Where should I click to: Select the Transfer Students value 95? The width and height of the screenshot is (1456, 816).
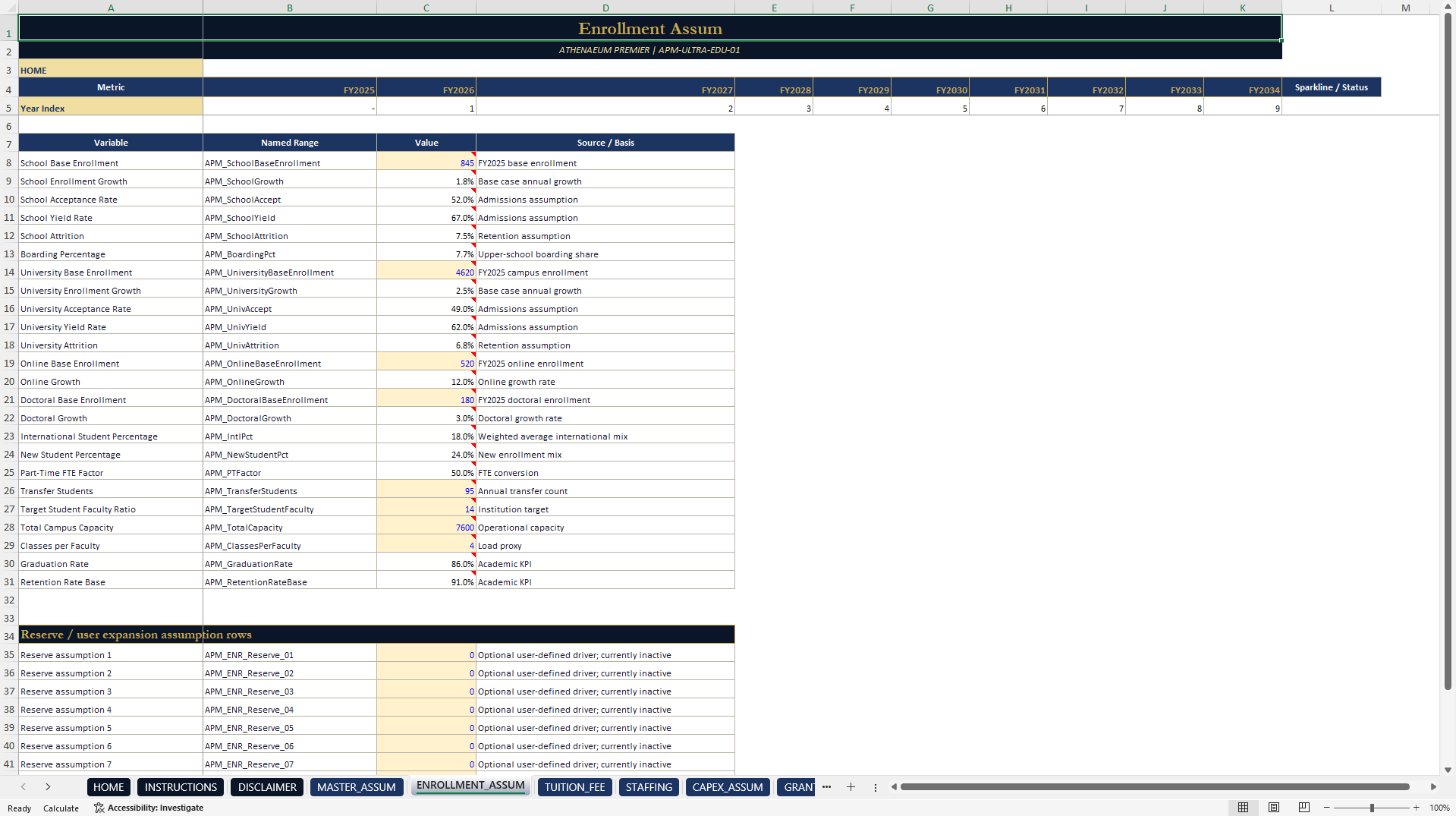pos(426,491)
